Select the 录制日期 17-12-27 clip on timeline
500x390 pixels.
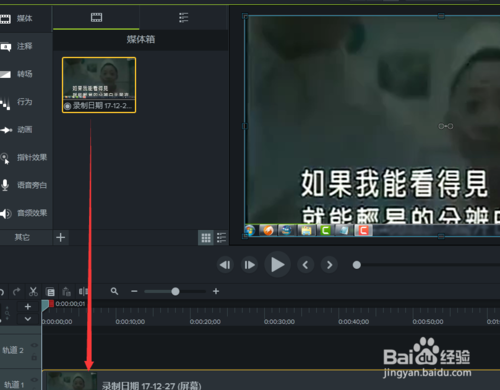[x=271, y=380]
